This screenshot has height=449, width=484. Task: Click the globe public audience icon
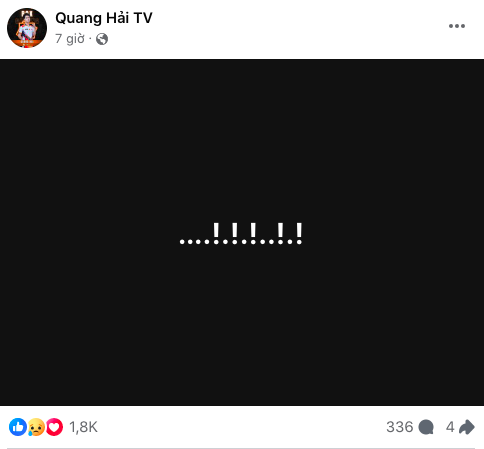(x=102, y=39)
